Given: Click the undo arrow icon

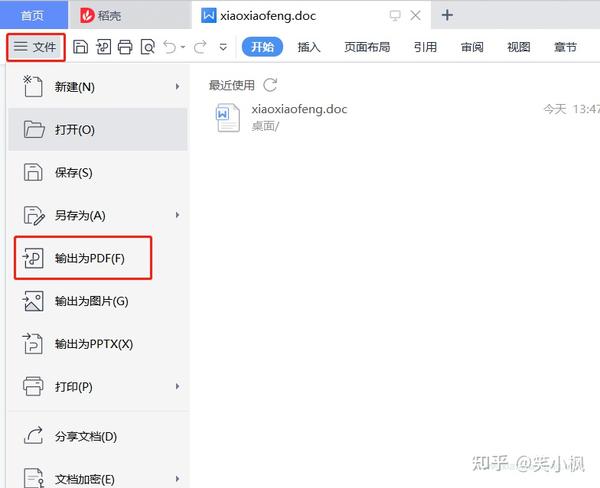Looking at the screenshot, I should pyautogui.click(x=170, y=47).
